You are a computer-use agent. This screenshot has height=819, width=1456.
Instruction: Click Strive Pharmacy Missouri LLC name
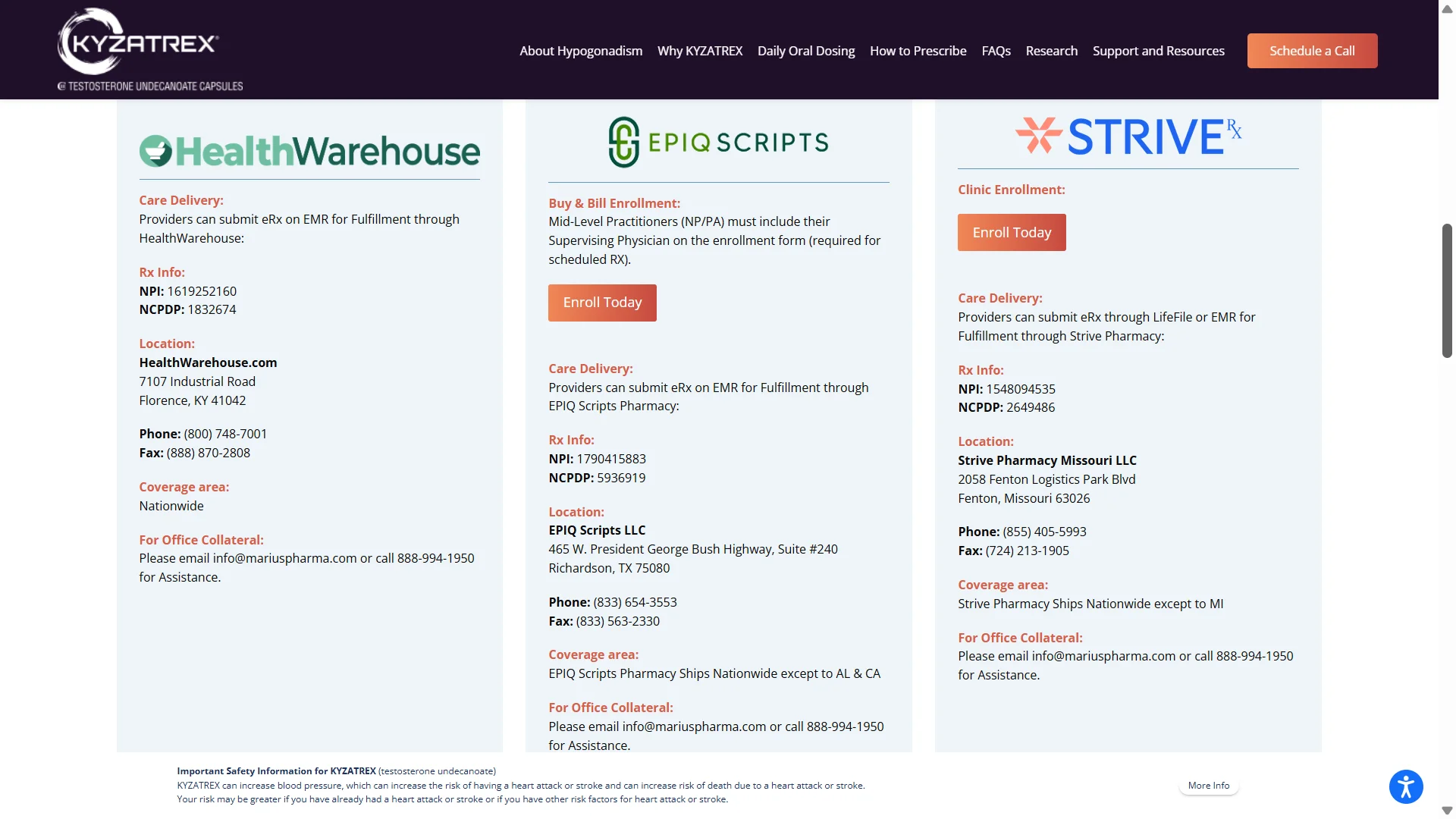click(1047, 460)
